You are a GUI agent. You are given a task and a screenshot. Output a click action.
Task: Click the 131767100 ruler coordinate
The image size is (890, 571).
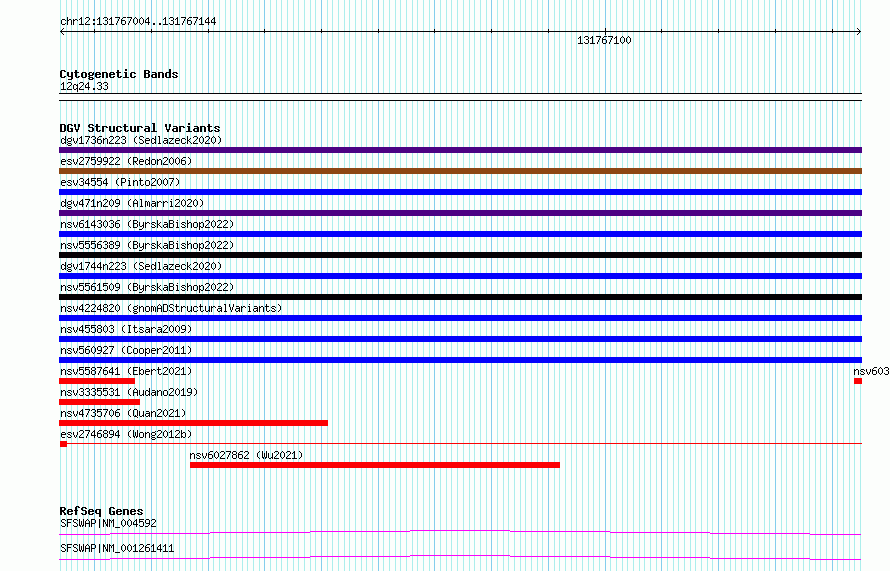[604, 40]
